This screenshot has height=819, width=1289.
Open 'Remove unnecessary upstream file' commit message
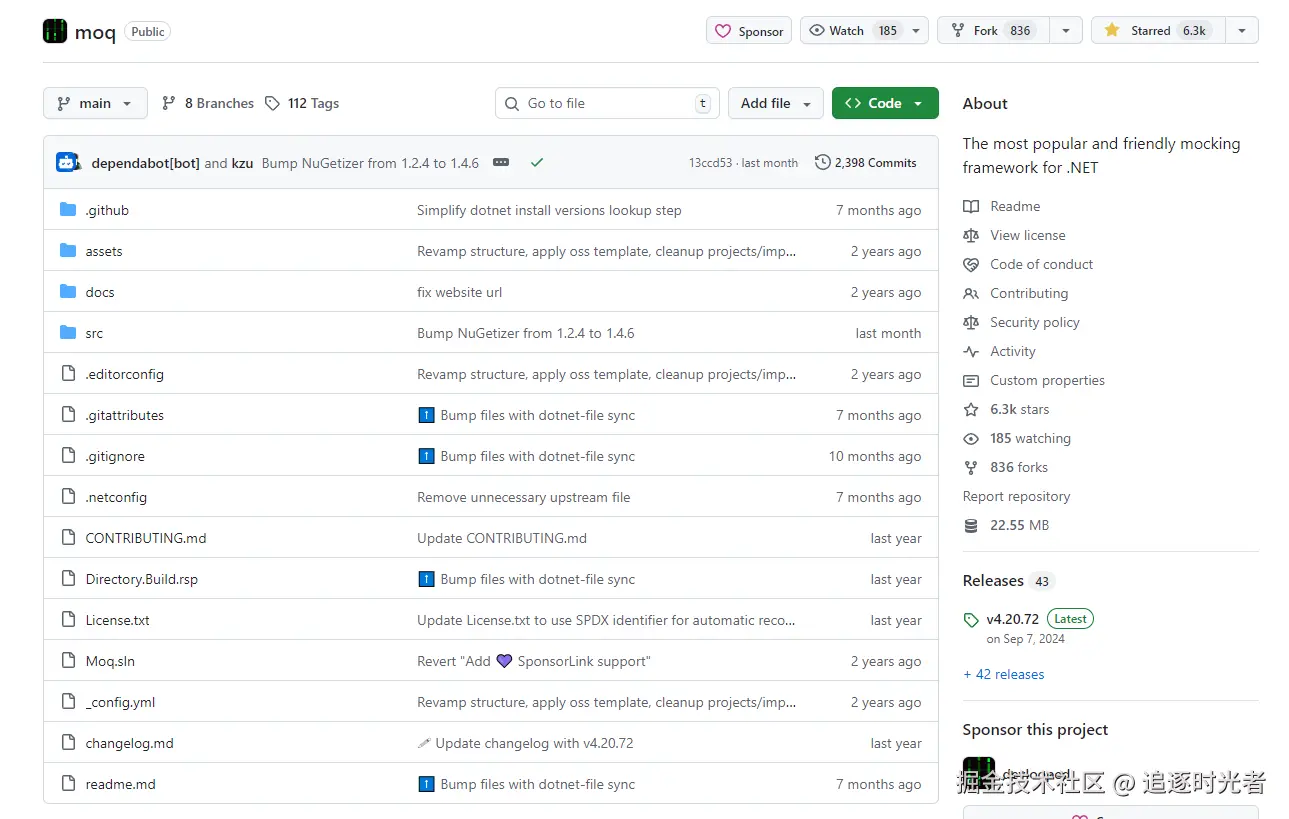tap(524, 497)
